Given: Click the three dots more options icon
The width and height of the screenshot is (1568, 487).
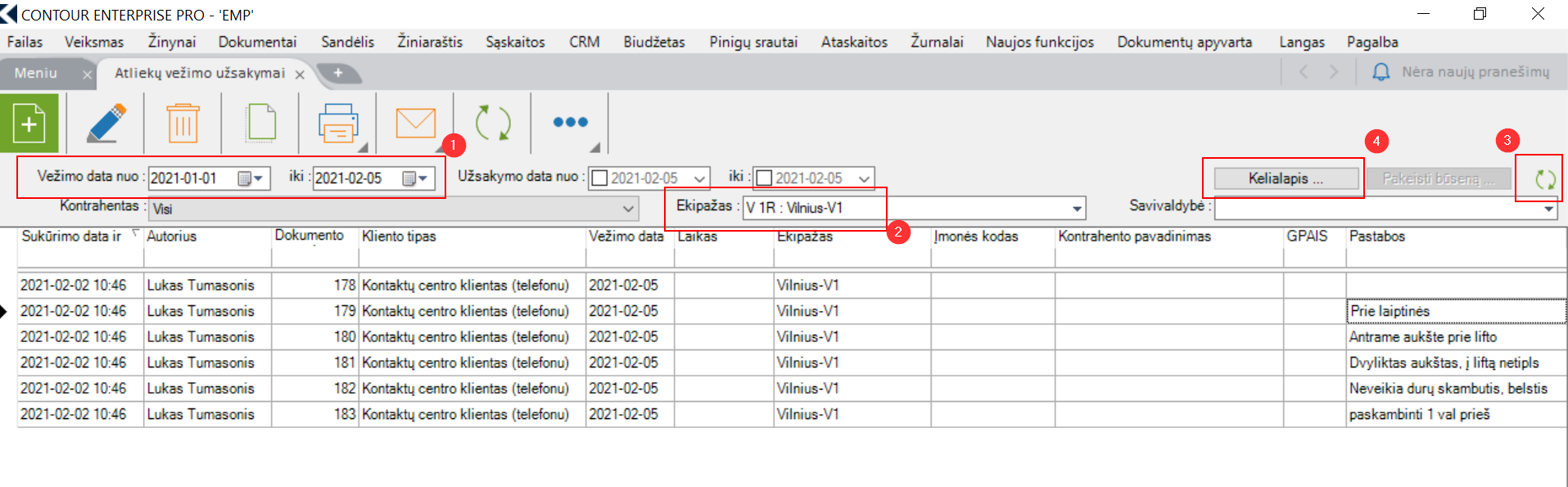Looking at the screenshot, I should 570,122.
